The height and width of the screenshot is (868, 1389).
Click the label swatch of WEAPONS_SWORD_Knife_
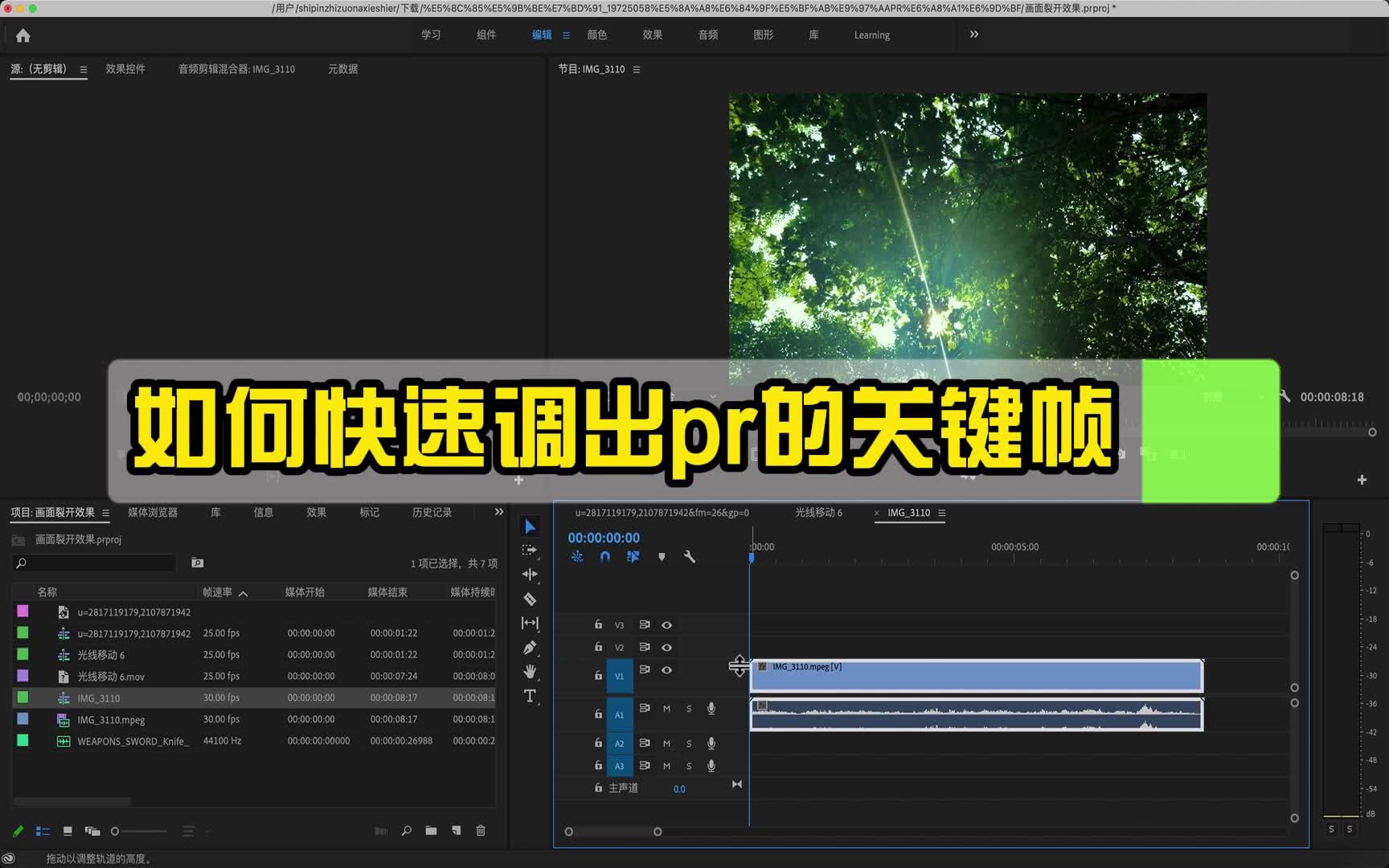pos(23,741)
